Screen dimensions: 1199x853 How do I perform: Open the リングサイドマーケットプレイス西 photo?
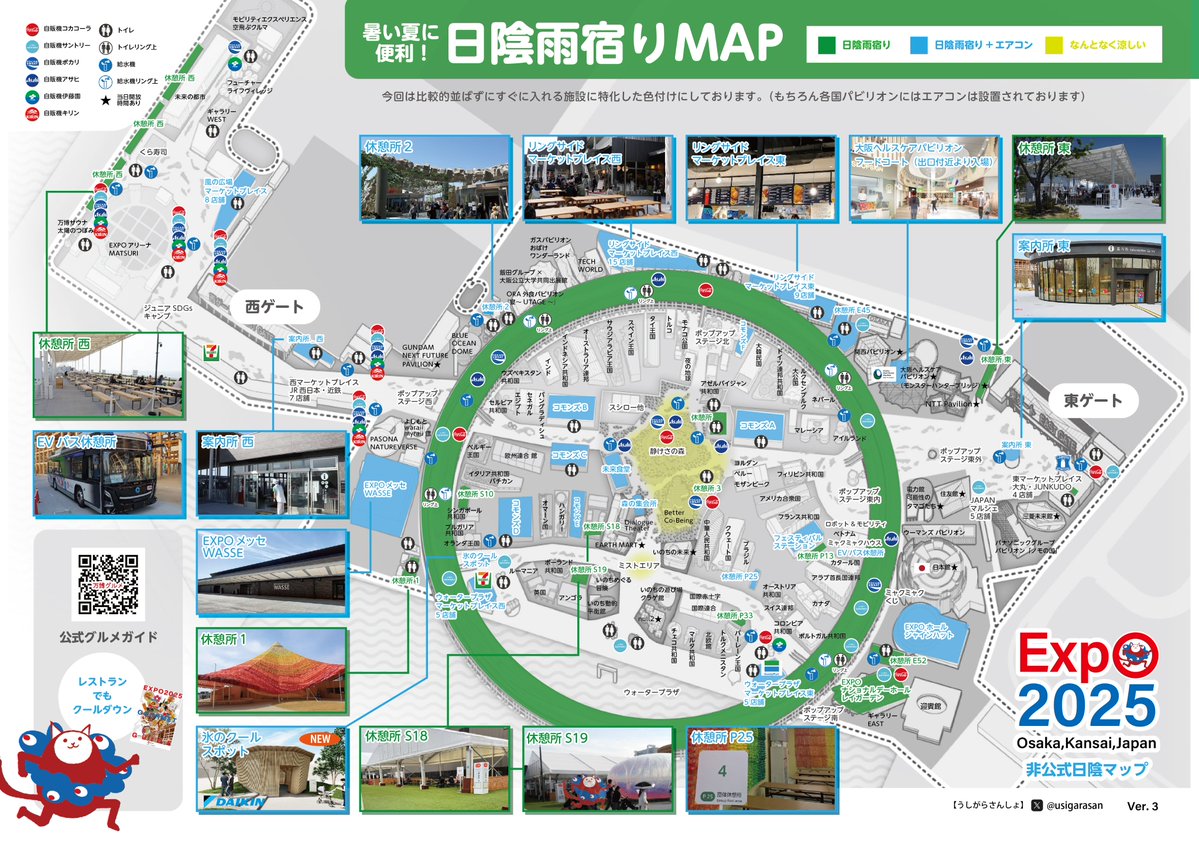(x=599, y=178)
